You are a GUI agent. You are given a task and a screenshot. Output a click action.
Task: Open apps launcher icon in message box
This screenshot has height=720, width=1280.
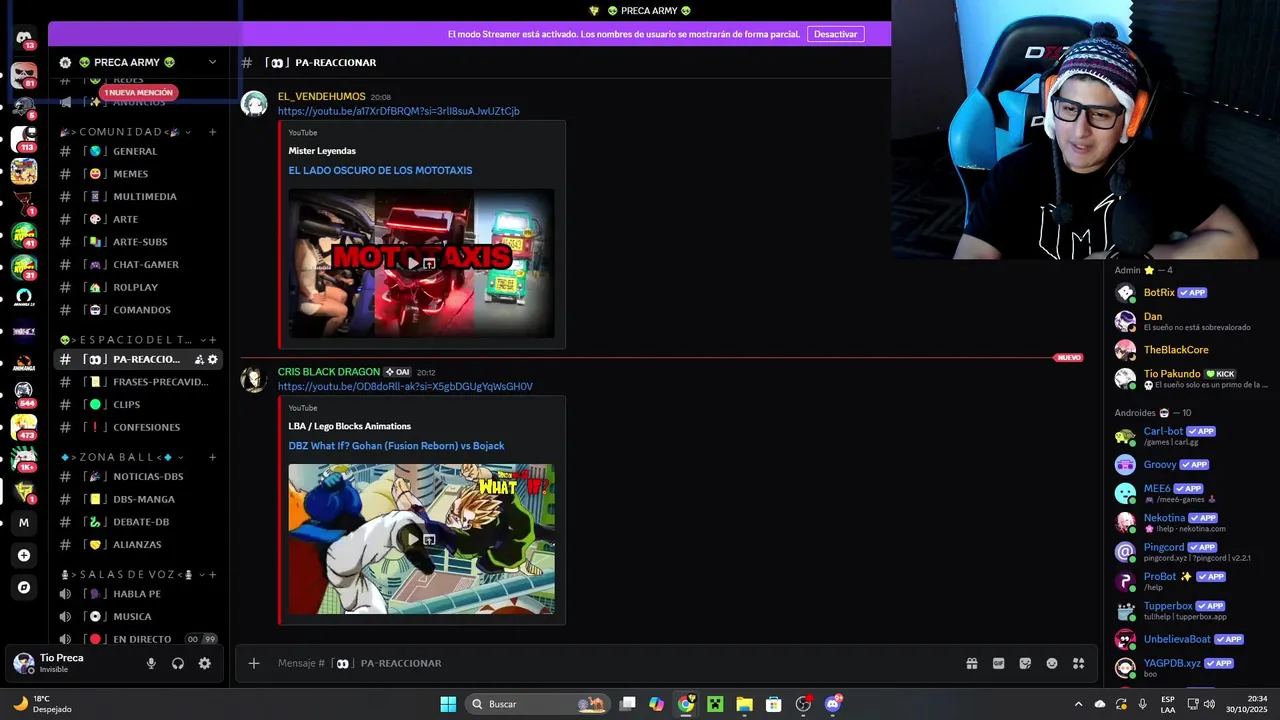1078,663
